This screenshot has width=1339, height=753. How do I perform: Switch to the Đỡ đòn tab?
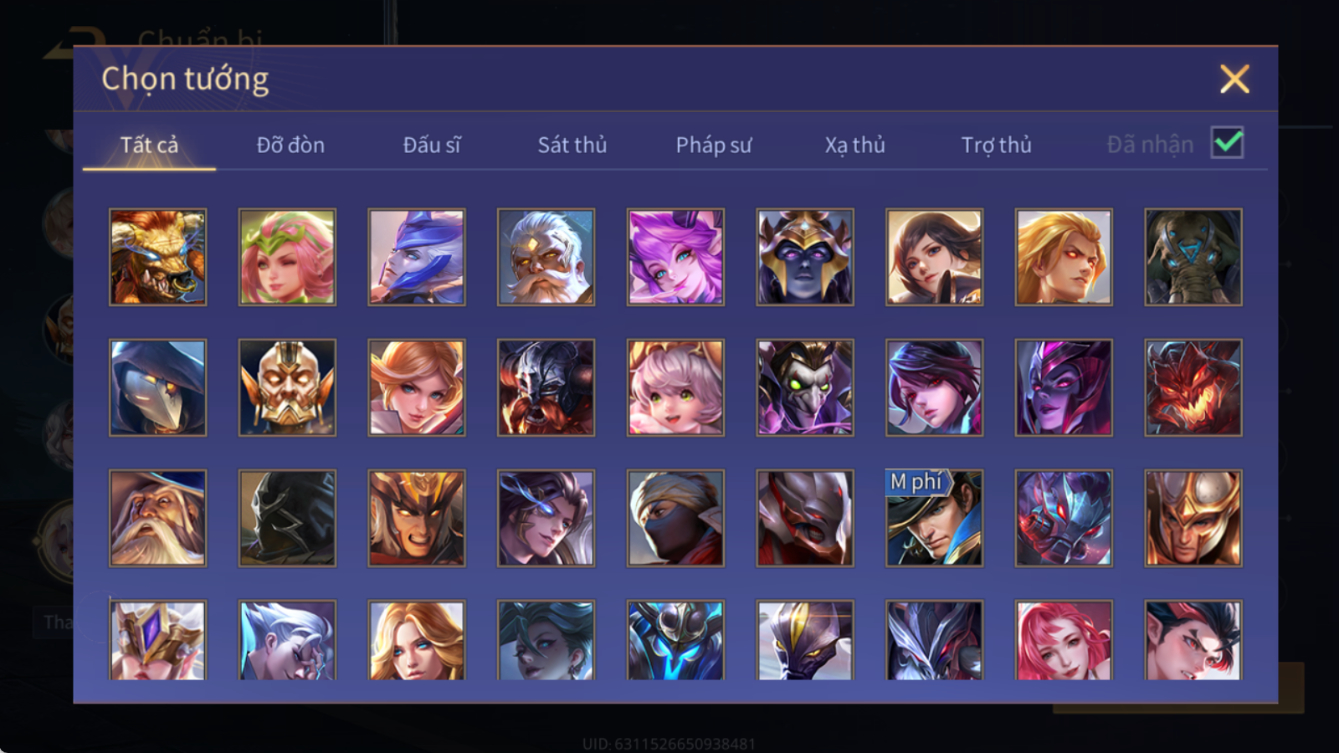291,145
